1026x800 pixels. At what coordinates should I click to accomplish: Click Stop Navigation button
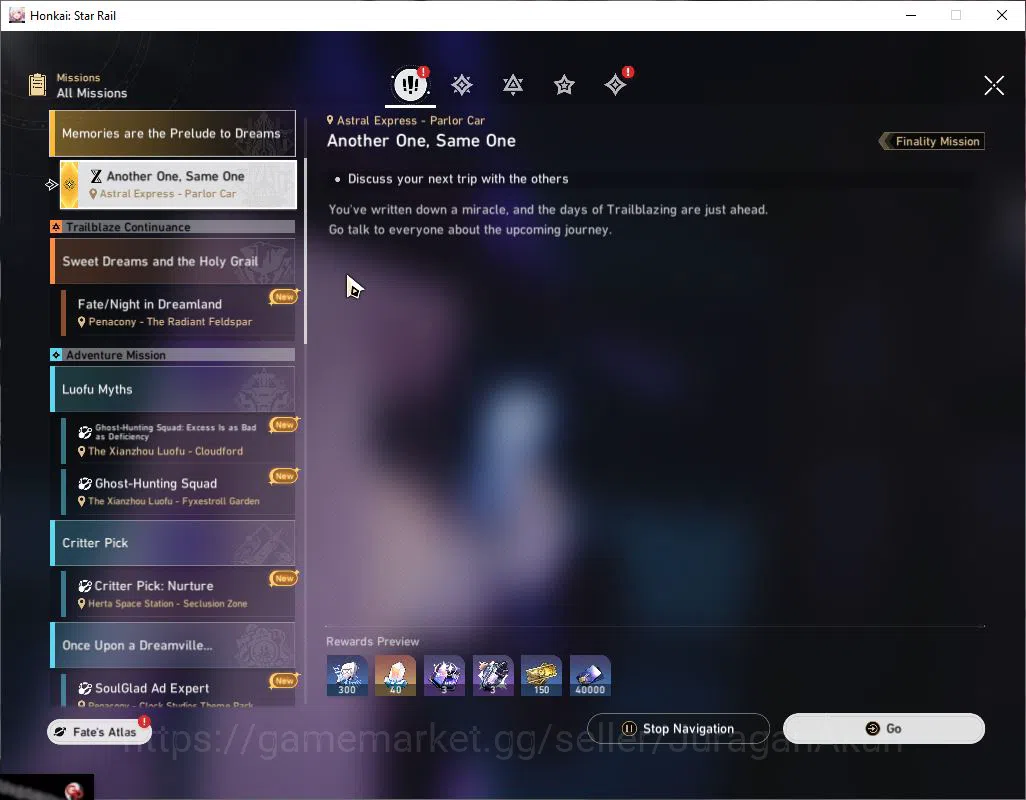pos(679,729)
